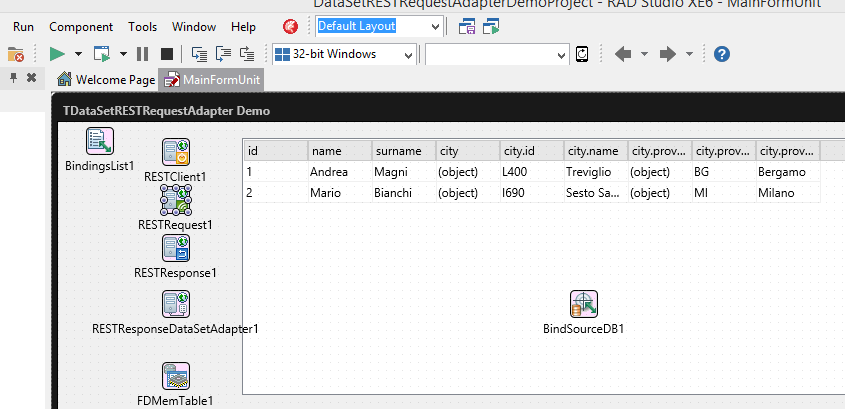Viewport: 845px width, 409px height.
Task: Click the folder with red X icon
Action: click(x=16, y=54)
